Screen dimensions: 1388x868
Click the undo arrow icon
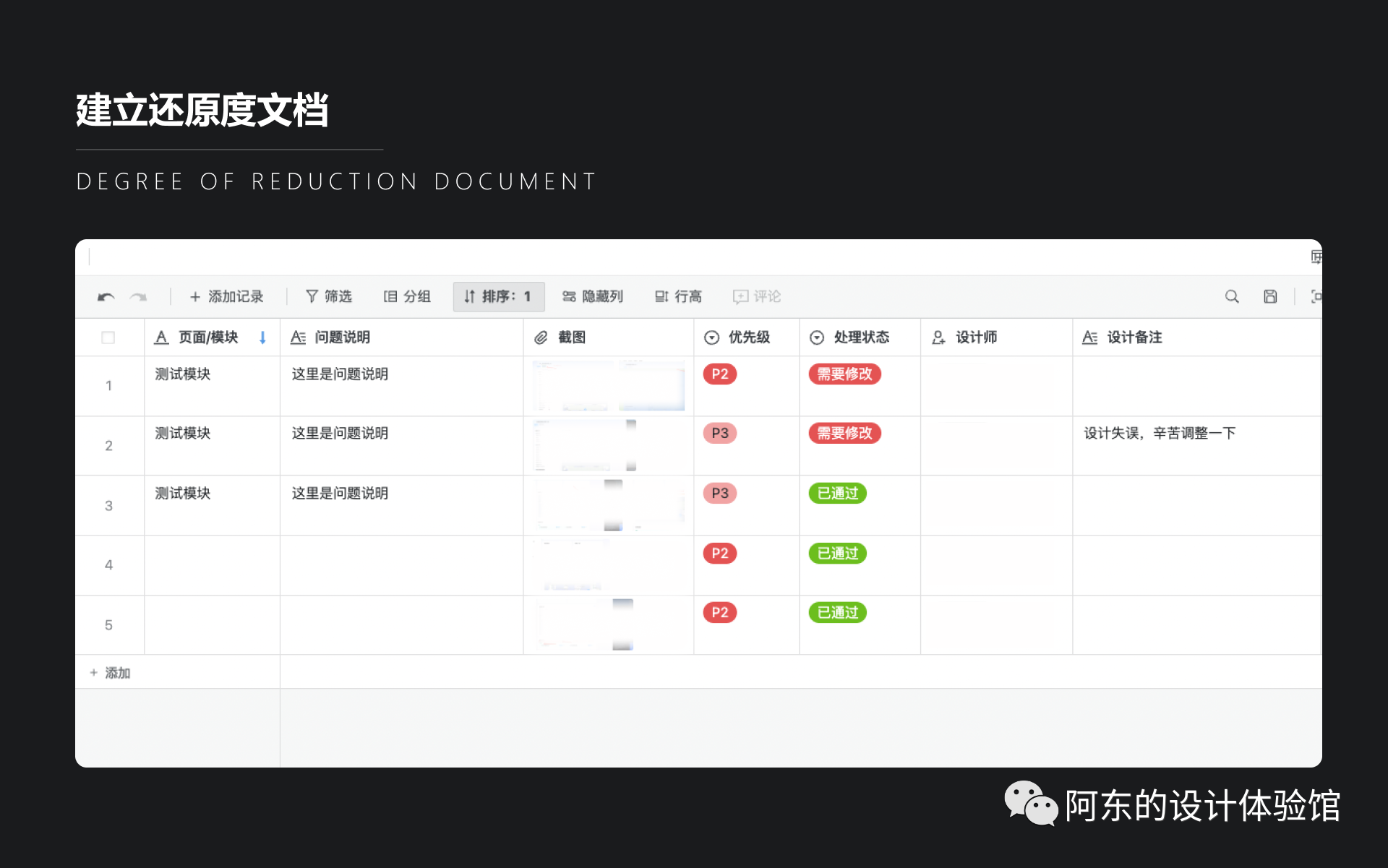pyautogui.click(x=106, y=297)
